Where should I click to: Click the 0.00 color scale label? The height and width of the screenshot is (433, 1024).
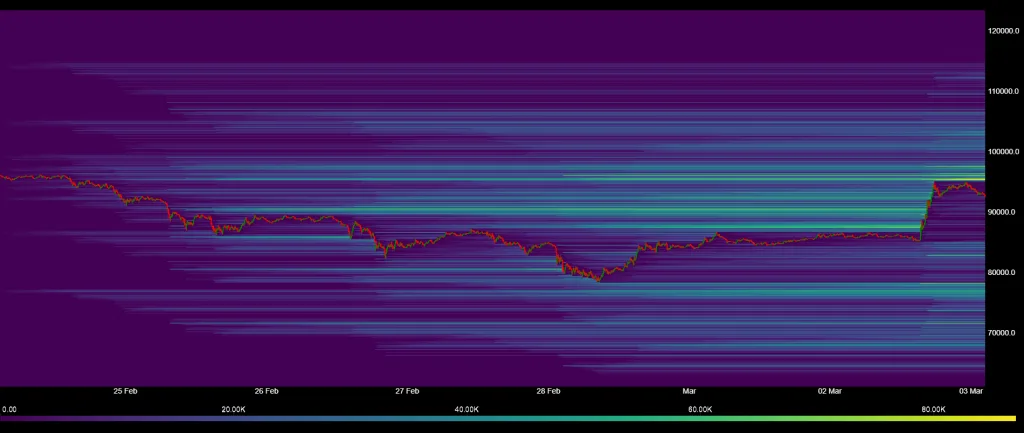pyautogui.click(x=8, y=409)
